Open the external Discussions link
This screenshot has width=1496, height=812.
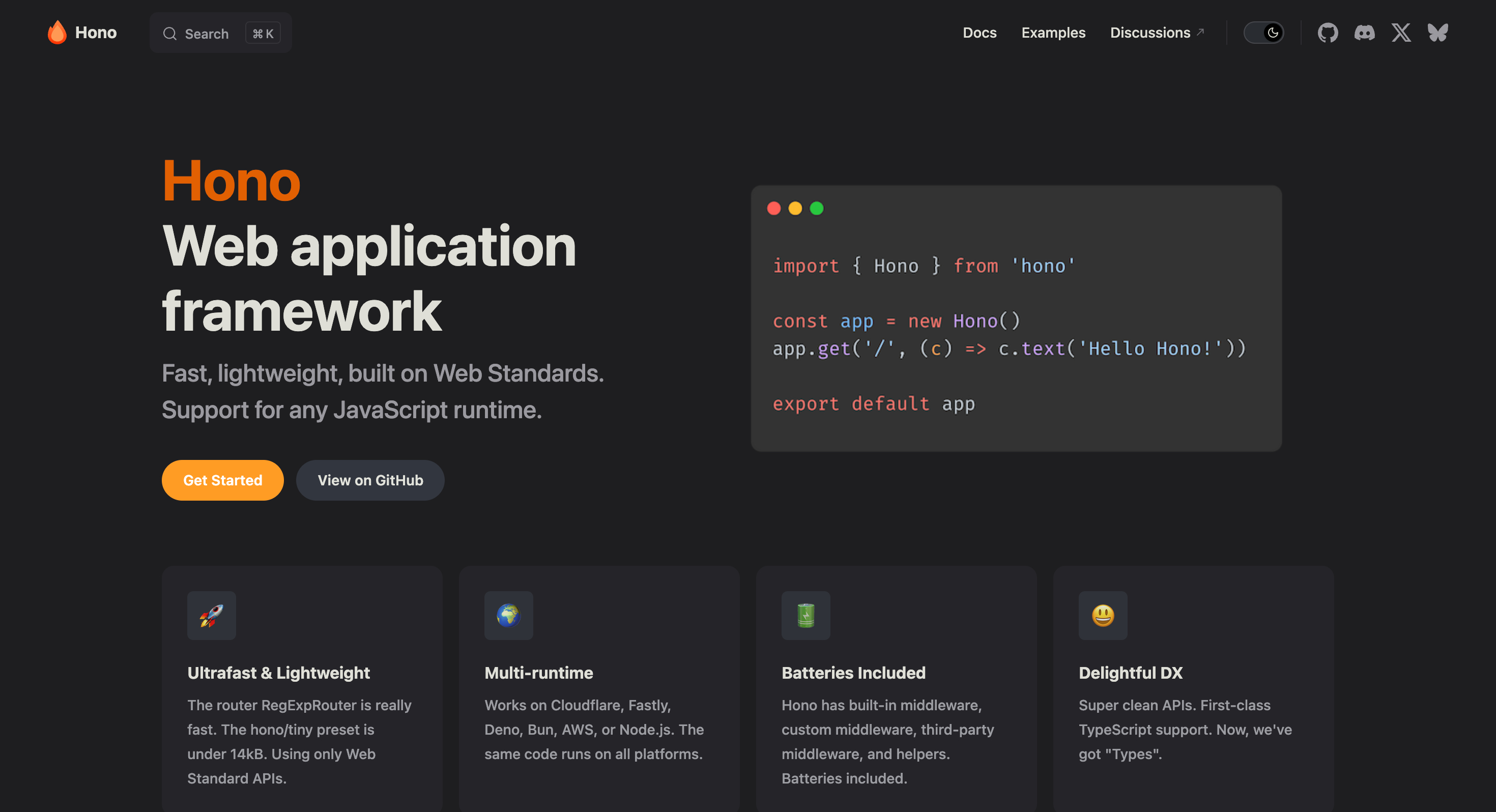pyautogui.click(x=1157, y=33)
